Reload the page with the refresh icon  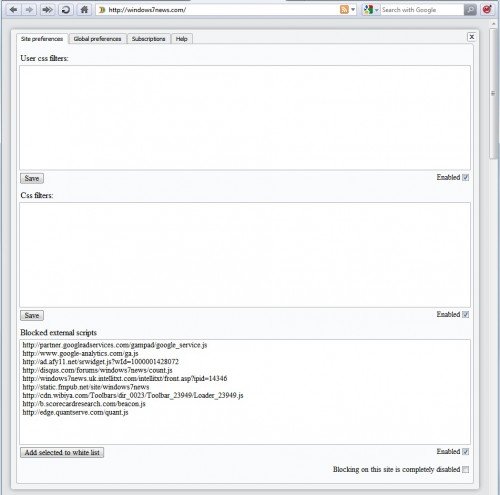(66, 10)
